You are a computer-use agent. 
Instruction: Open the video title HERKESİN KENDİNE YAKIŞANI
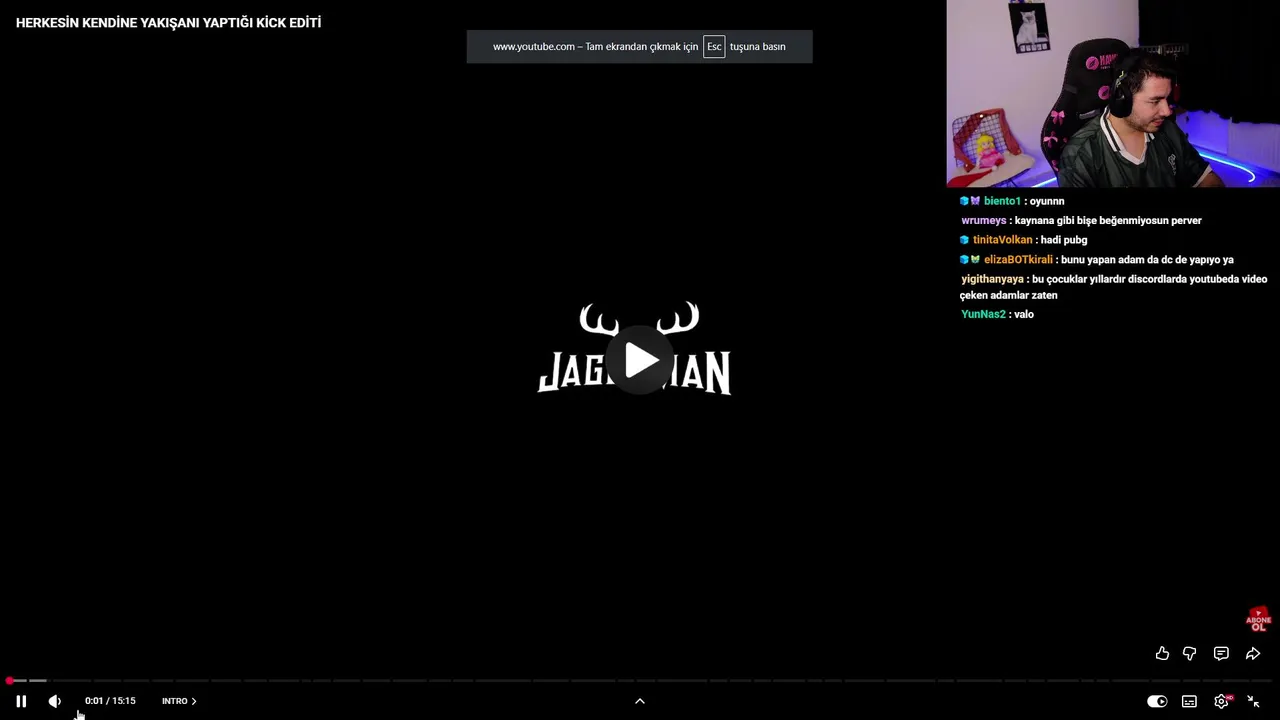pyautogui.click(x=168, y=22)
